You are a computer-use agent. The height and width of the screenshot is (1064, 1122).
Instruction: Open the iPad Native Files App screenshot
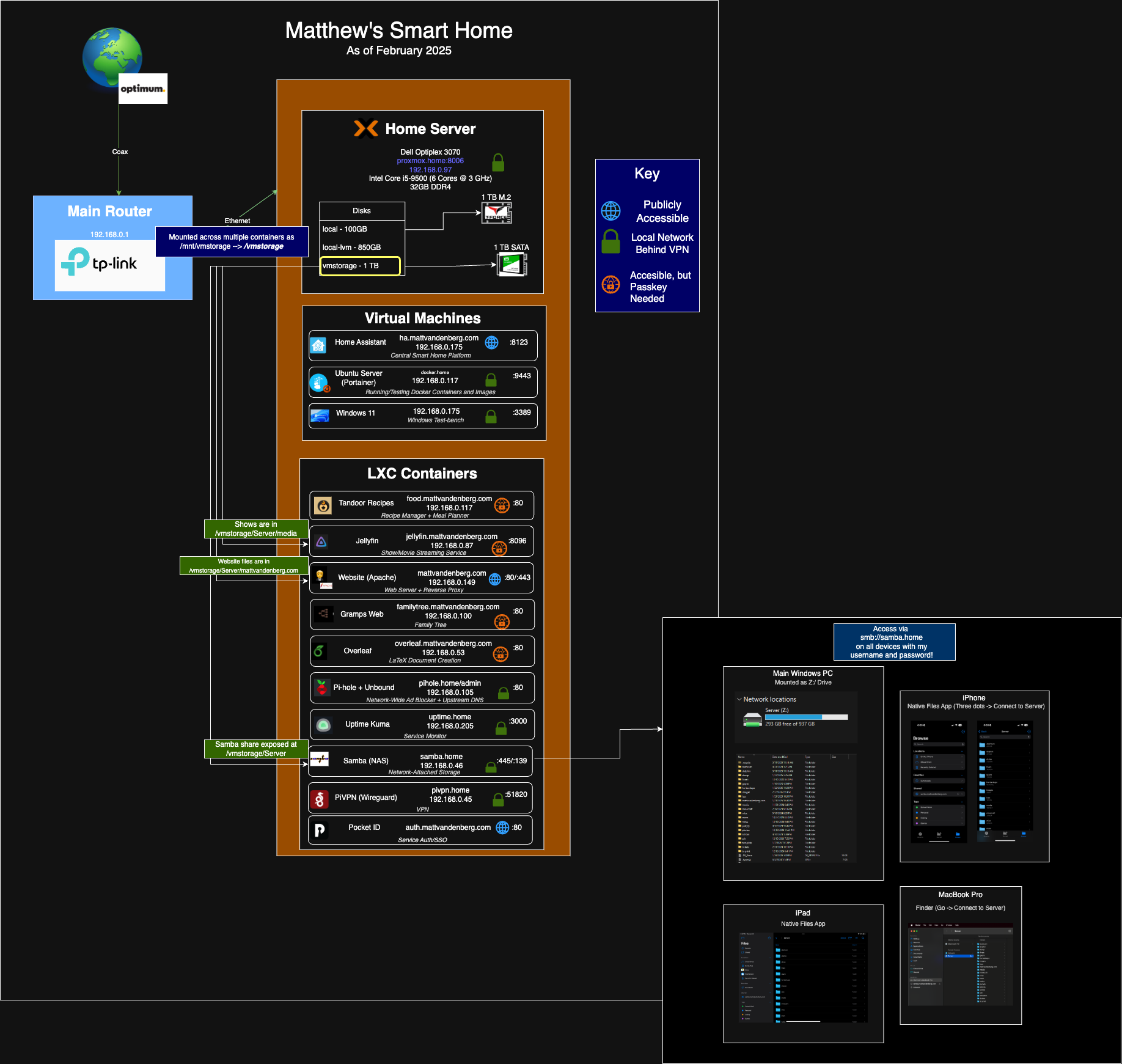coord(803,977)
